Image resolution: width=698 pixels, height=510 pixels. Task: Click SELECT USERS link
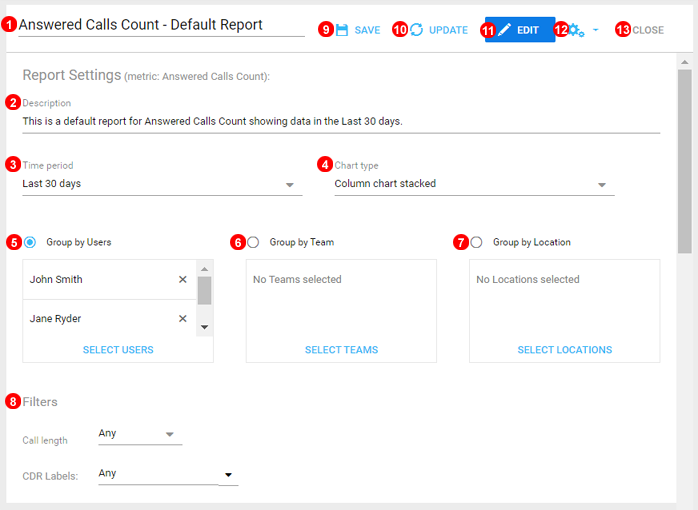tap(118, 350)
